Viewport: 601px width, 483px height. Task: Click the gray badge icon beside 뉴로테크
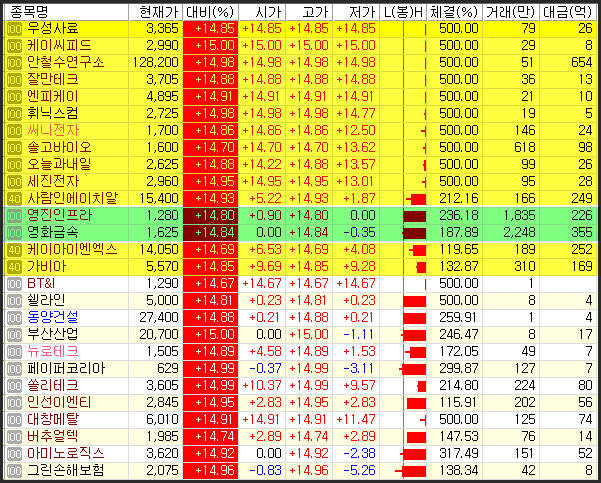click(15, 352)
